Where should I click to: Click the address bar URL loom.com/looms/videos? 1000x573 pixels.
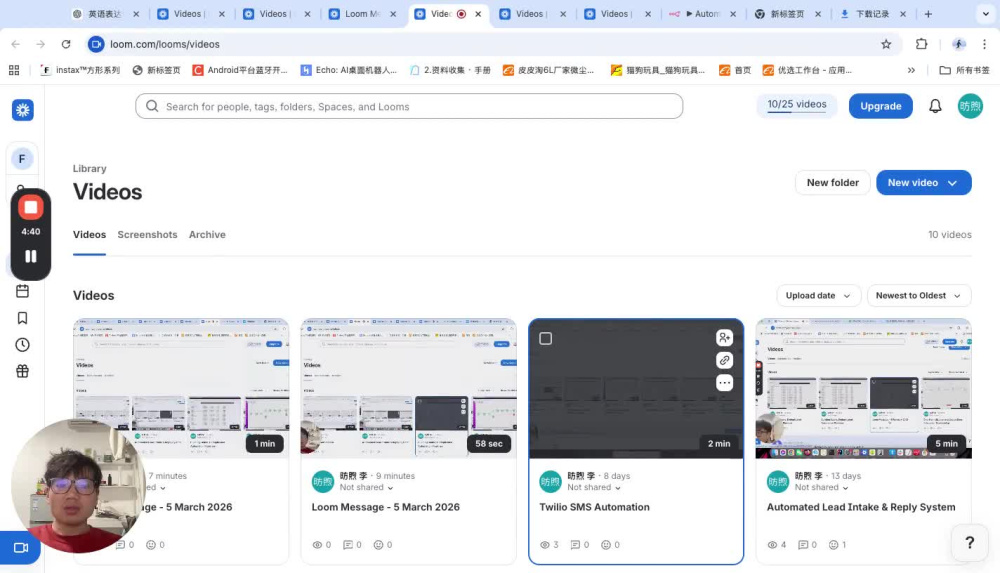(165, 44)
